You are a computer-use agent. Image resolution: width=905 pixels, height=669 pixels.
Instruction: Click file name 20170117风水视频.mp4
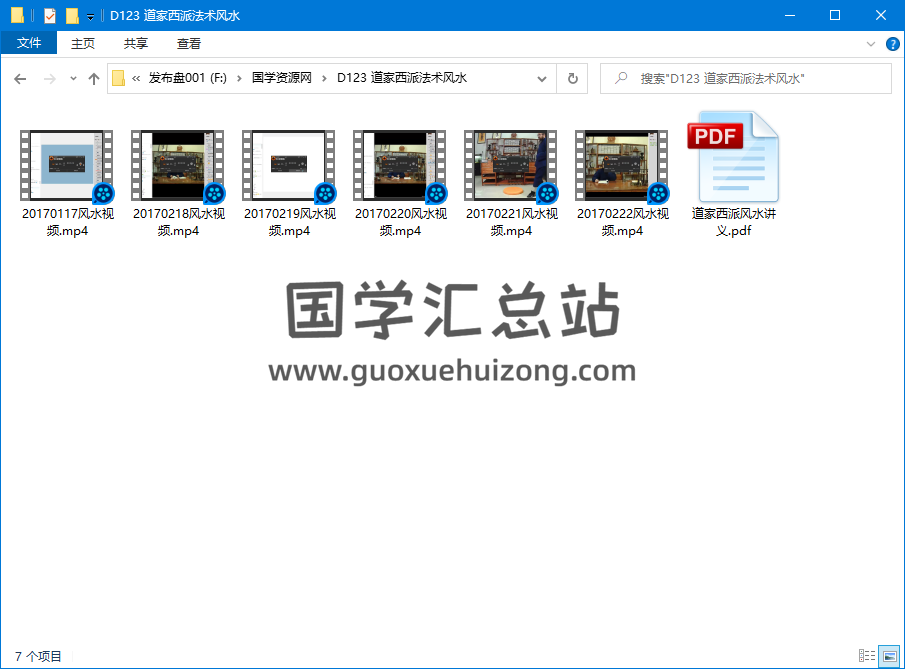pyautogui.click(x=68, y=222)
